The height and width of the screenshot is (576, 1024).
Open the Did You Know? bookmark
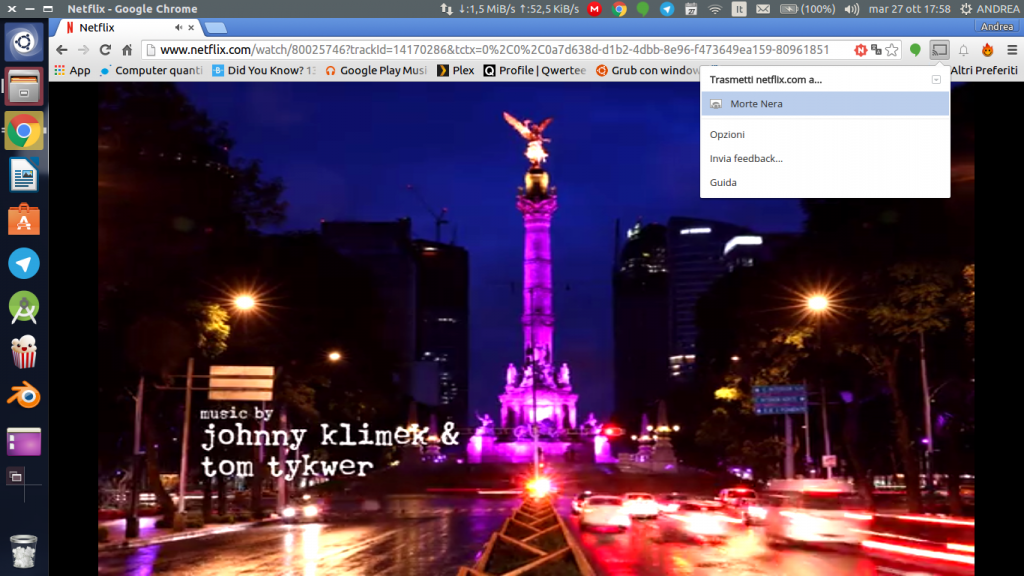[x=263, y=71]
